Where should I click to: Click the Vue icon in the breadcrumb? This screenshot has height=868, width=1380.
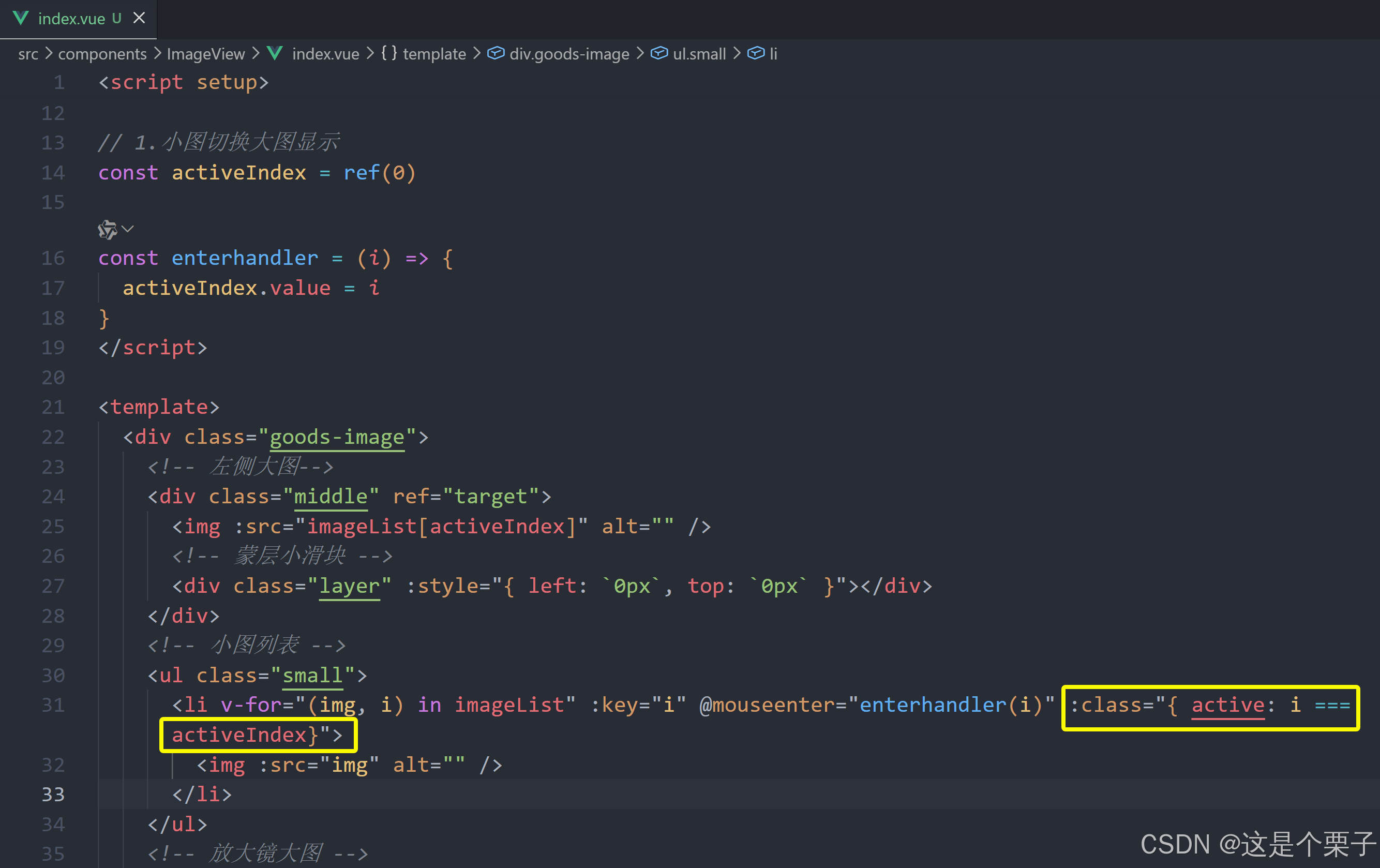pos(275,53)
